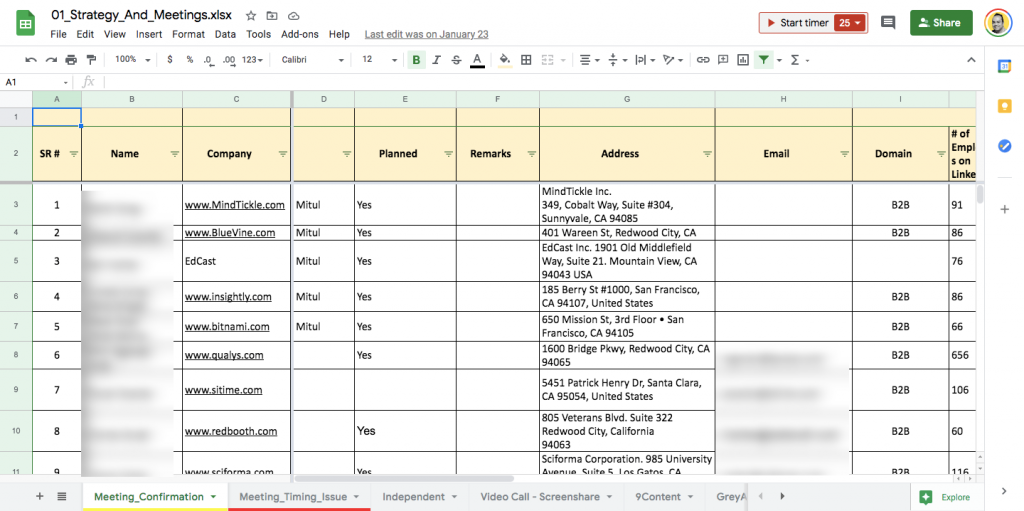
Task: Open the borders tool
Action: [x=526, y=59]
